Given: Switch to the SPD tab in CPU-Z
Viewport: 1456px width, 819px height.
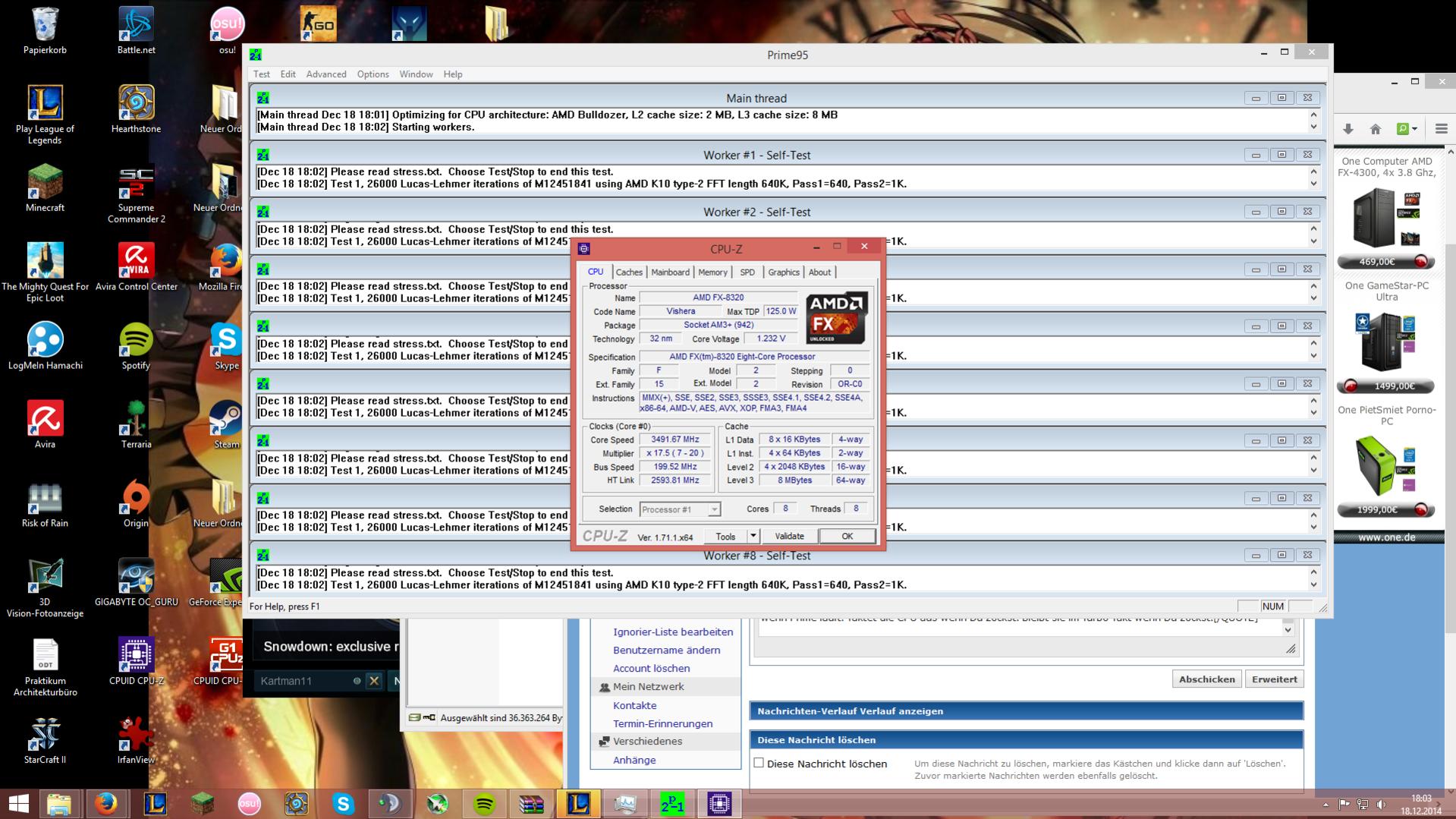Looking at the screenshot, I should pos(747,272).
